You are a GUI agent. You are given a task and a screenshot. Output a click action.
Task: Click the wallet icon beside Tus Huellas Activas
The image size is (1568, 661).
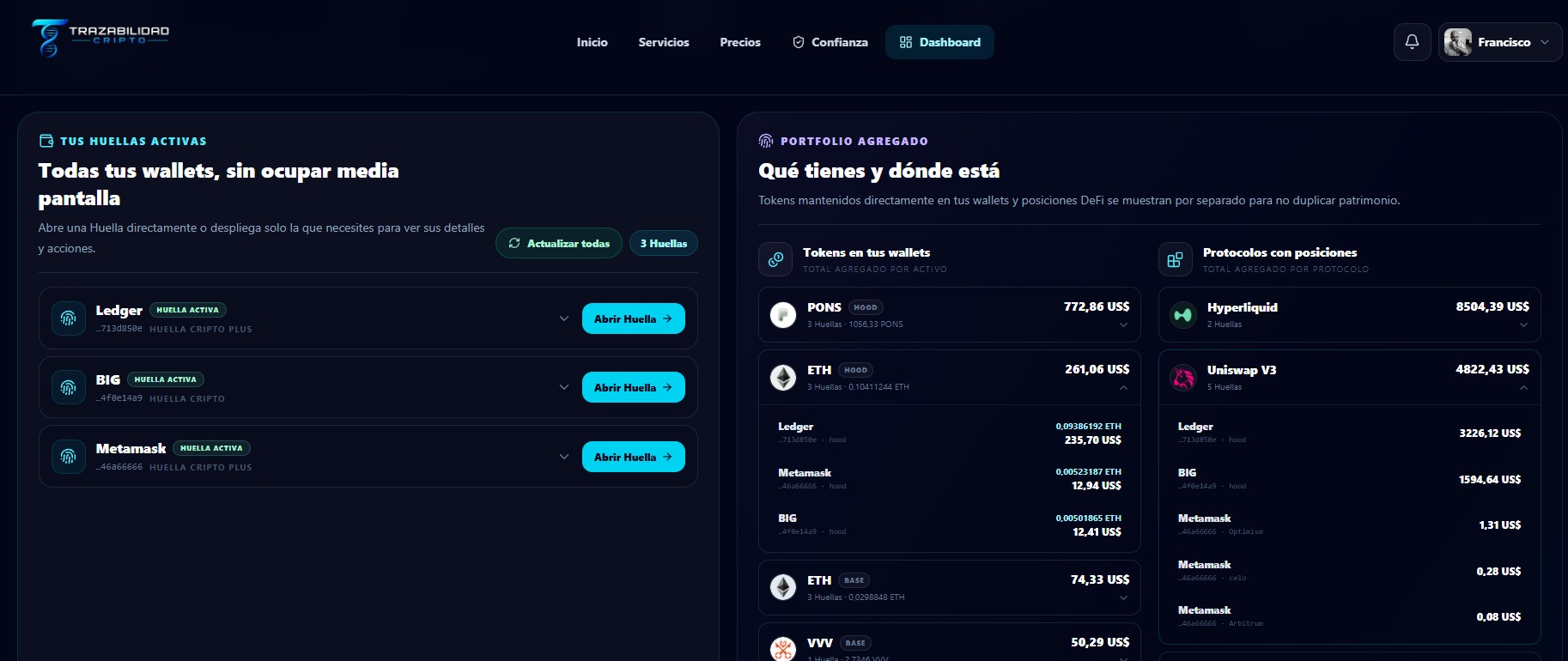coord(46,141)
